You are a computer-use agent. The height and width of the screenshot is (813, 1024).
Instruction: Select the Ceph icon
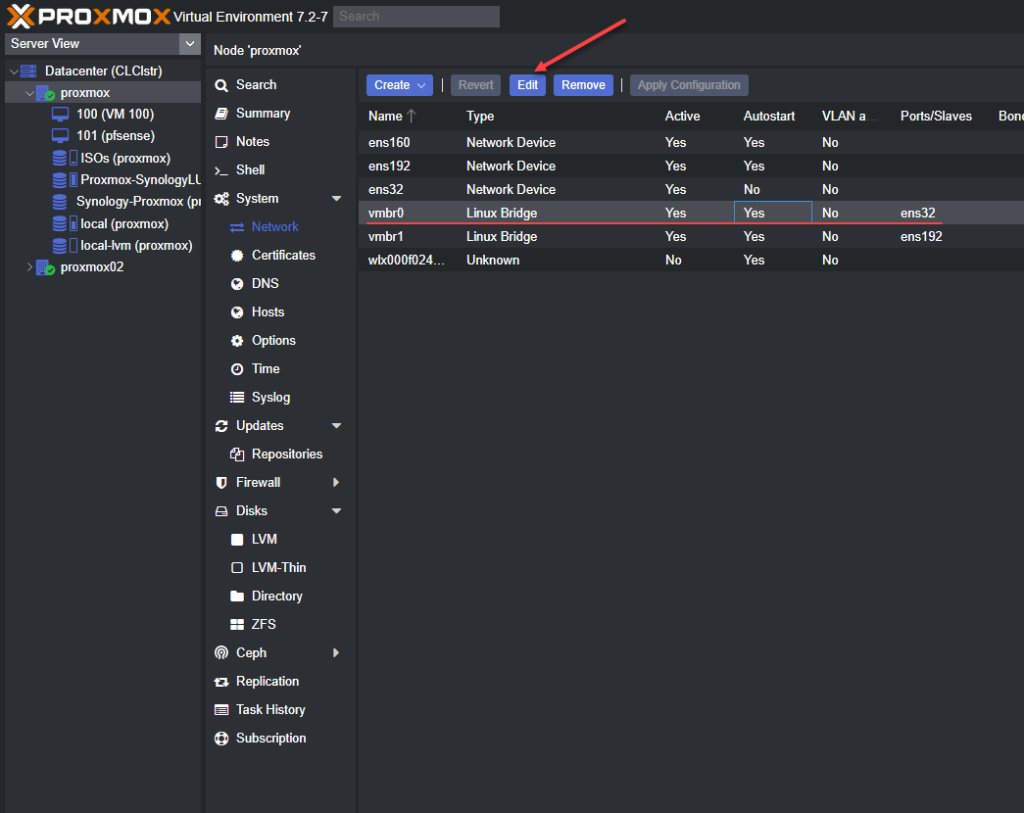[221, 653]
